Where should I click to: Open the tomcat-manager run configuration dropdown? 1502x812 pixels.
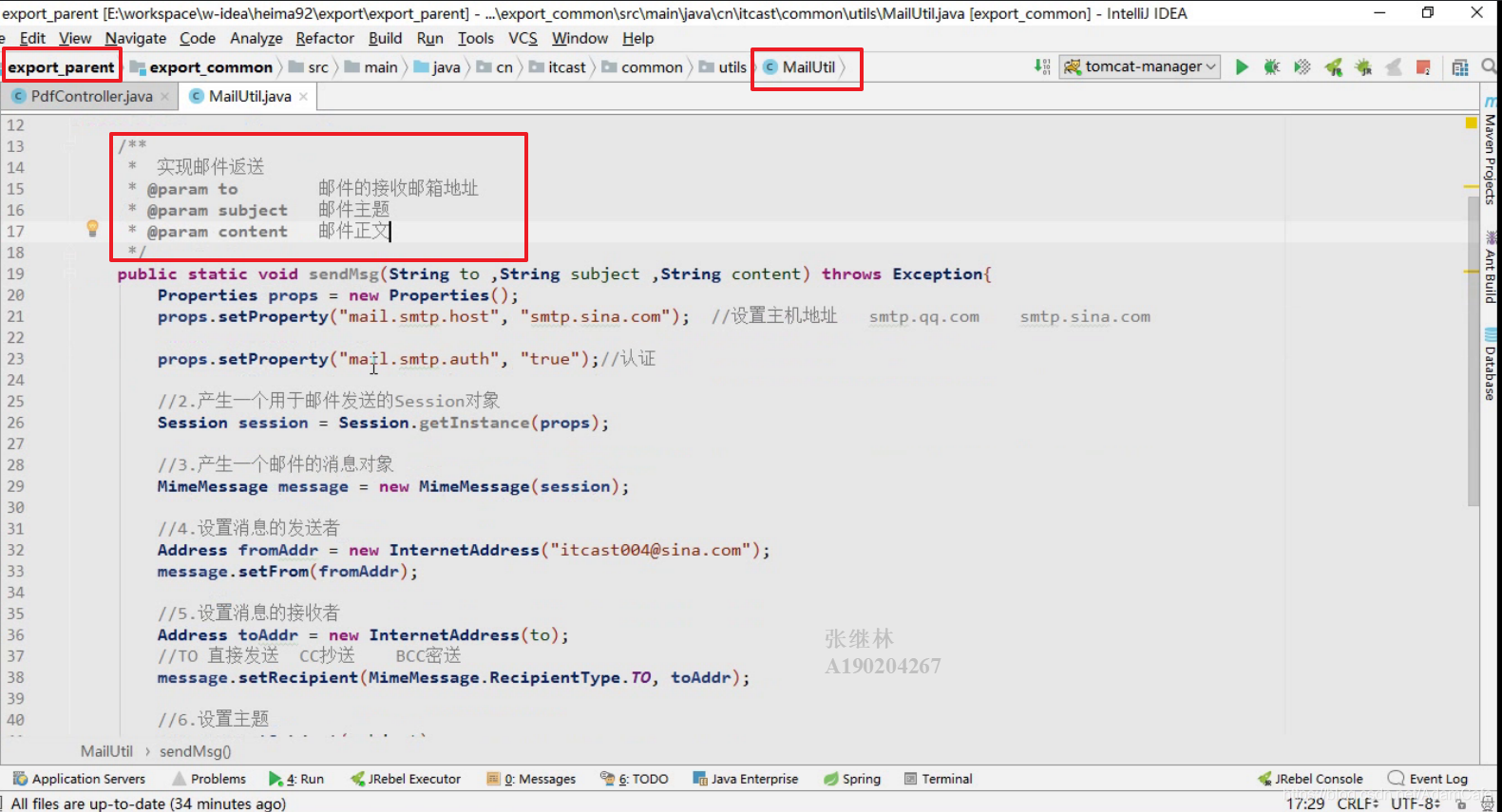(x=1140, y=66)
